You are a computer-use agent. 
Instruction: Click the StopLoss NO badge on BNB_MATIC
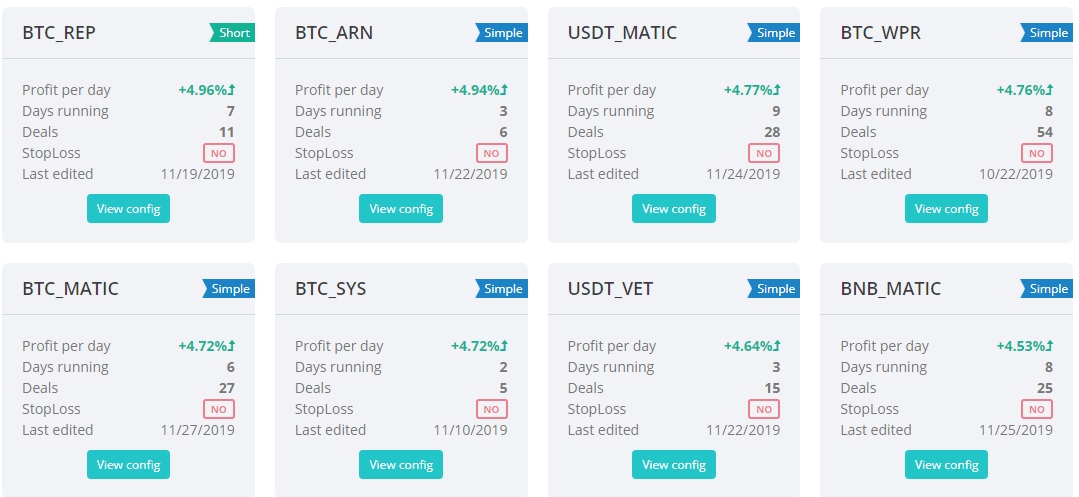tap(1037, 409)
